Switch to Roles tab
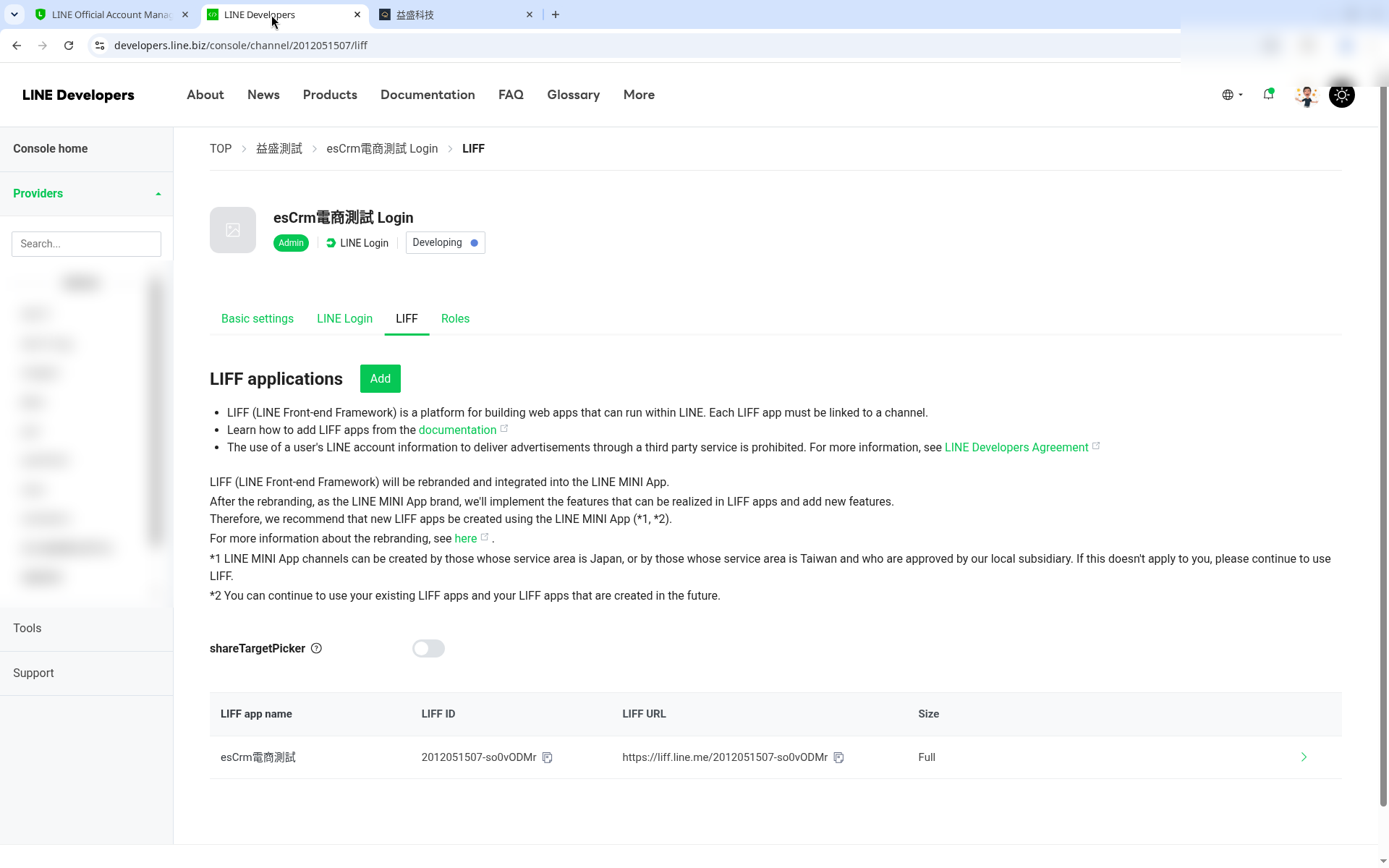Image resolution: width=1389 pixels, height=868 pixels. click(x=455, y=319)
